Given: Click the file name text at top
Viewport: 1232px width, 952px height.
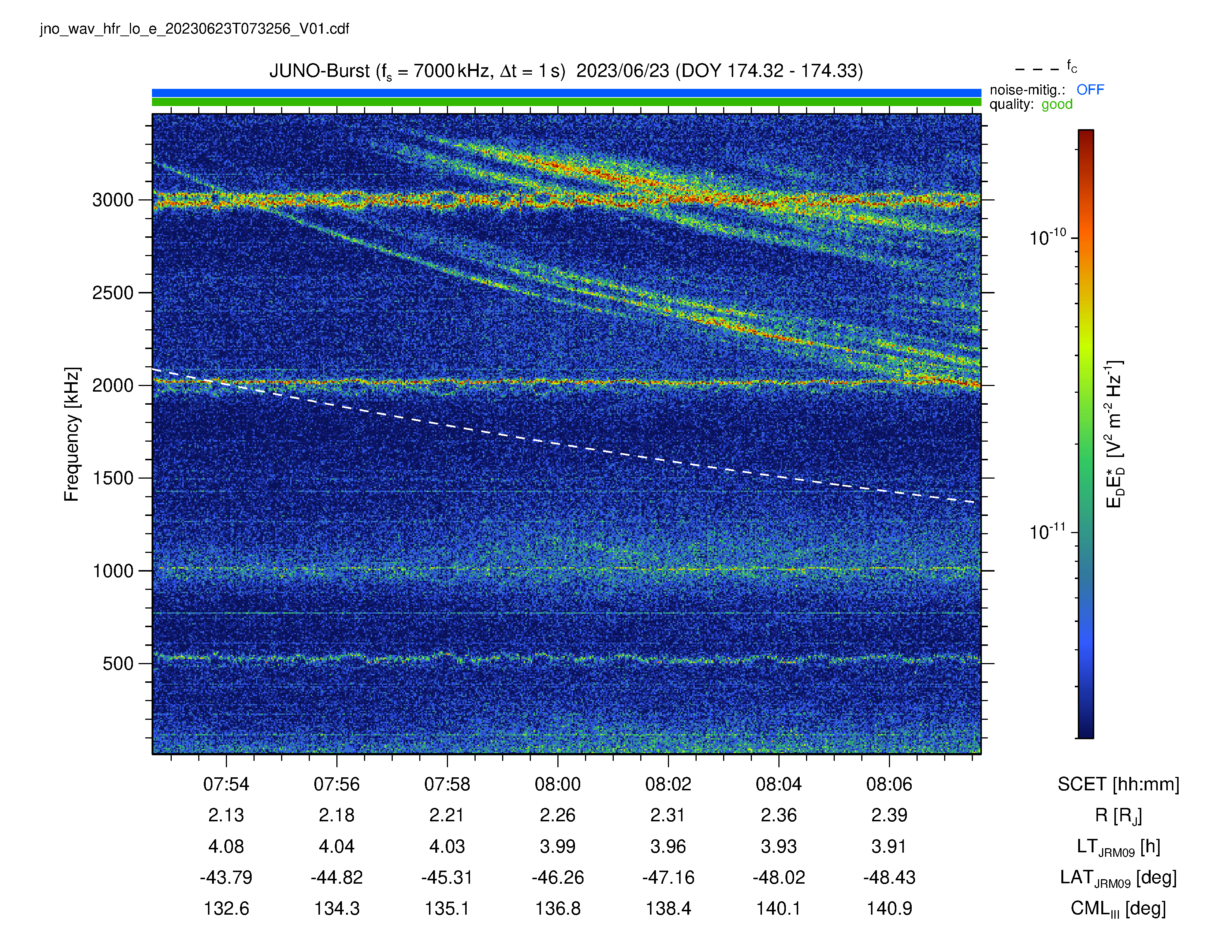Looking at the screenshot, I should (x=195, y=29).
